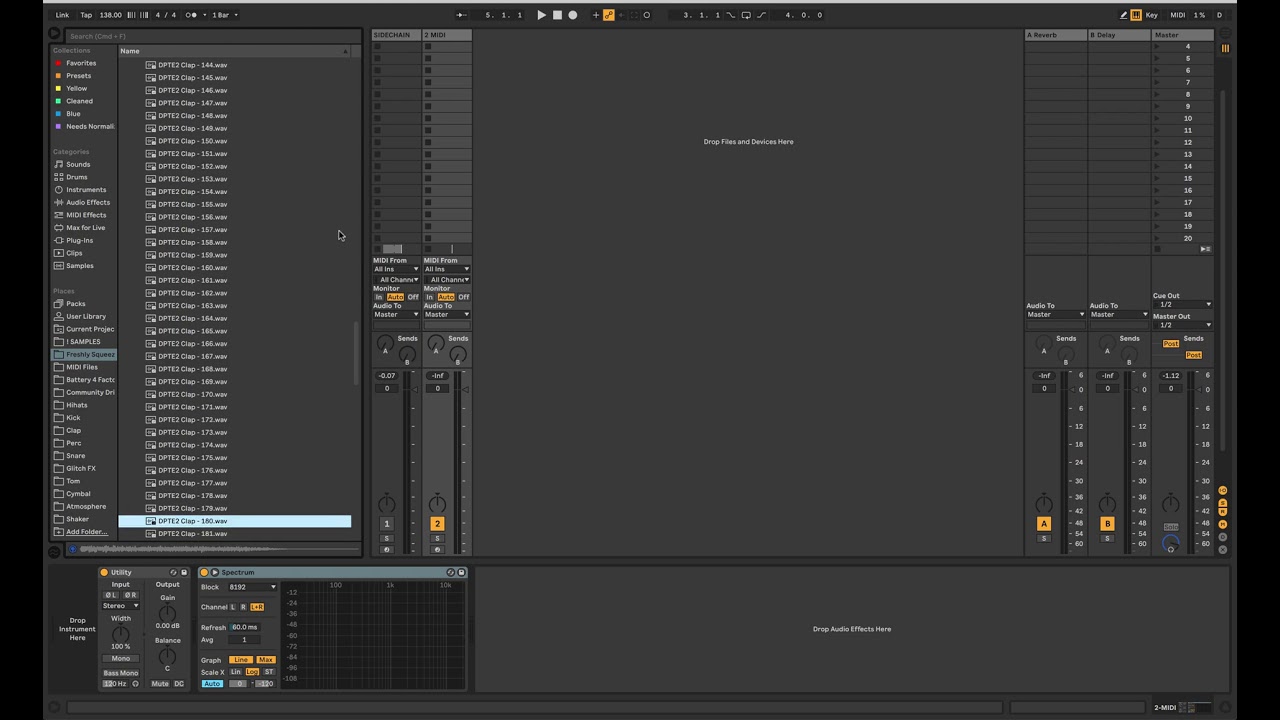Click the A return track activator
1280x720 pixels.
[1044, 524]
